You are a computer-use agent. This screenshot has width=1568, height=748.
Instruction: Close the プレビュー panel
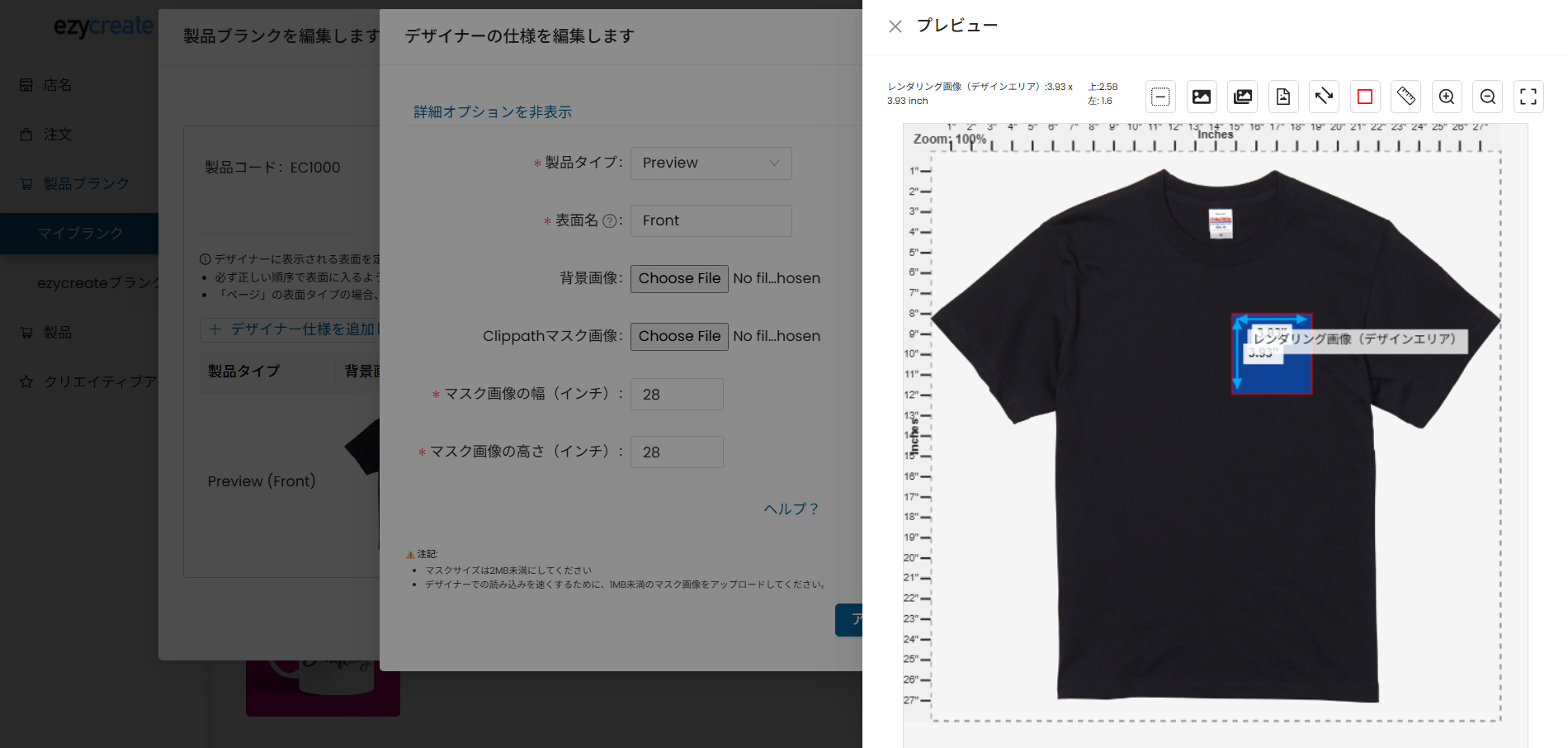click(895, 26)
